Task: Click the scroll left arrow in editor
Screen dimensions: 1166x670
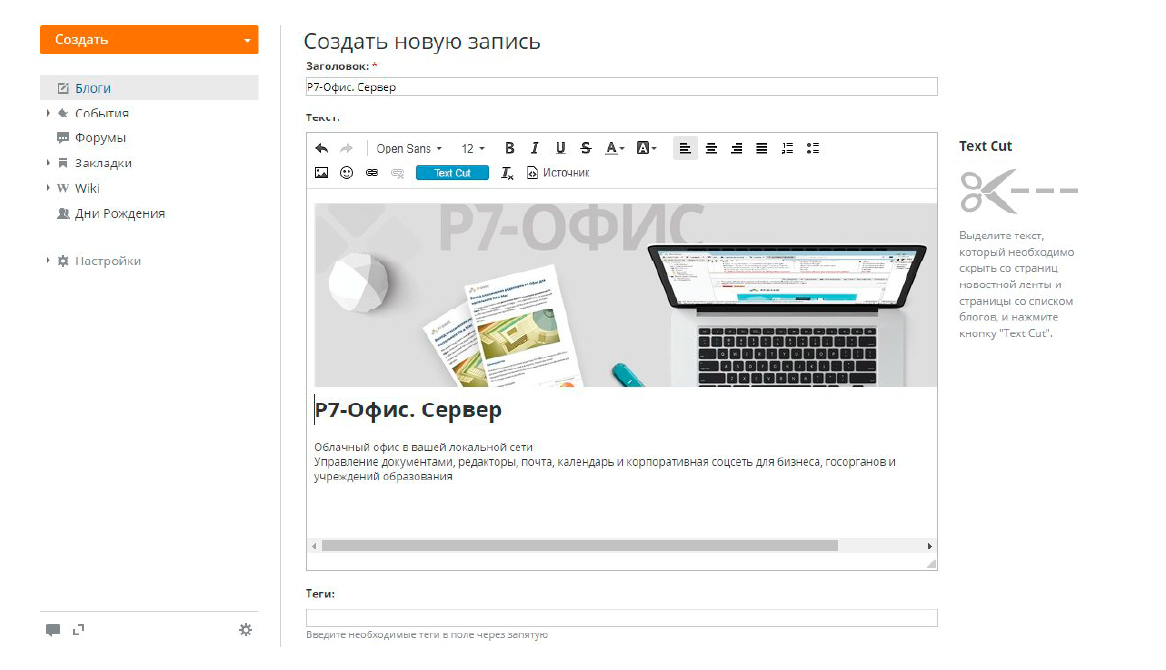Action: coord(314,546)
